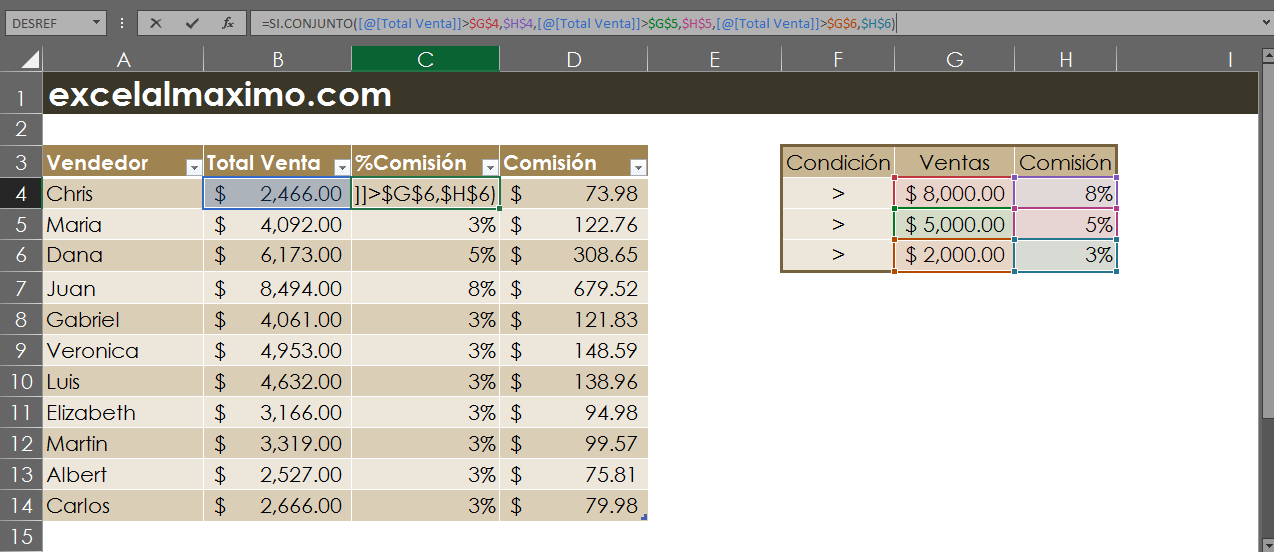1274x552 pixels.
Task: Click the 8,494.00 total venta cell
Action: 277,289
